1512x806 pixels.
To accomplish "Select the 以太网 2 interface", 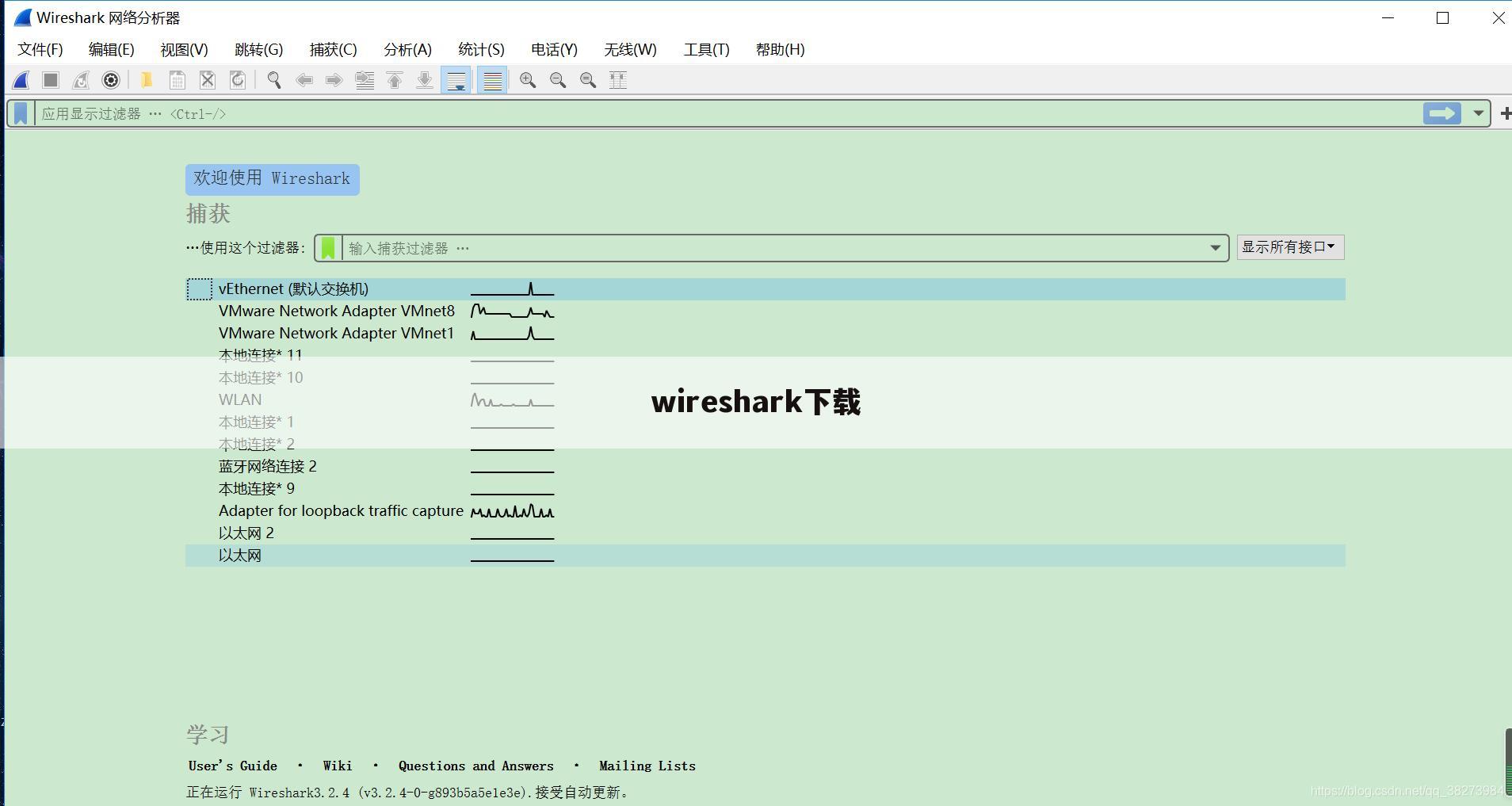I will coord(766,533).
